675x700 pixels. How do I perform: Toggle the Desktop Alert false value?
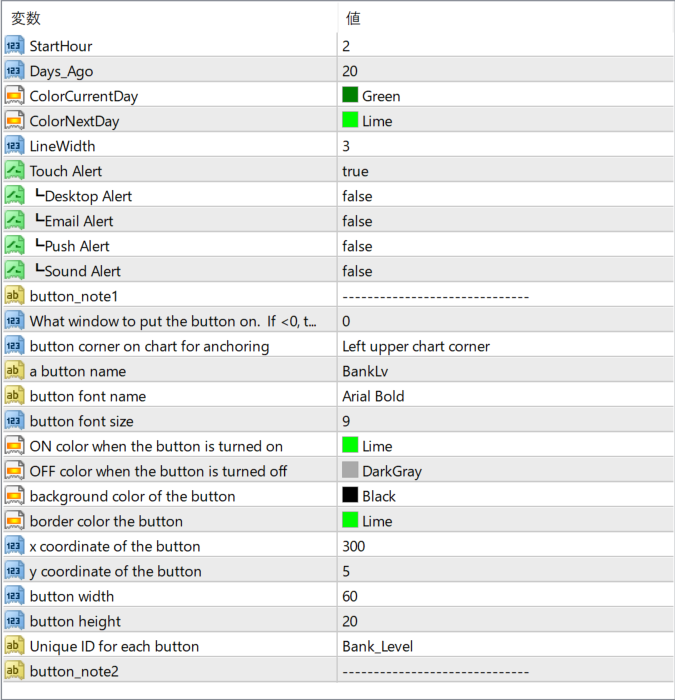click(505, 196)
